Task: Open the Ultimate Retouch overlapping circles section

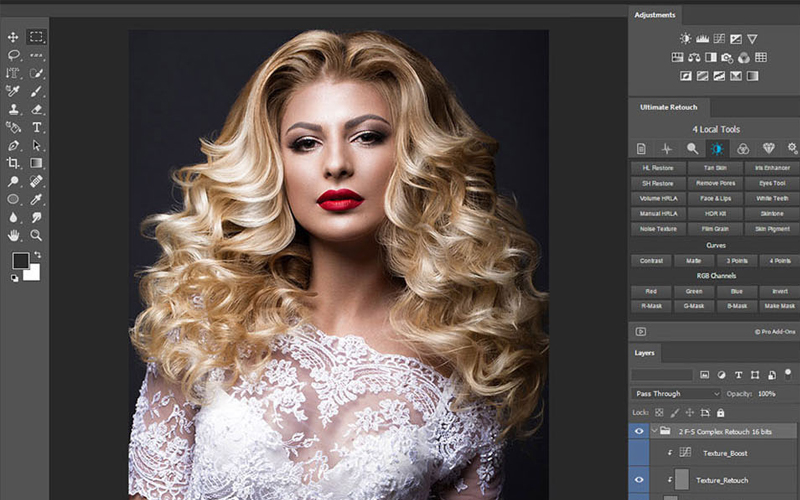Action: (x=743, y=148)
